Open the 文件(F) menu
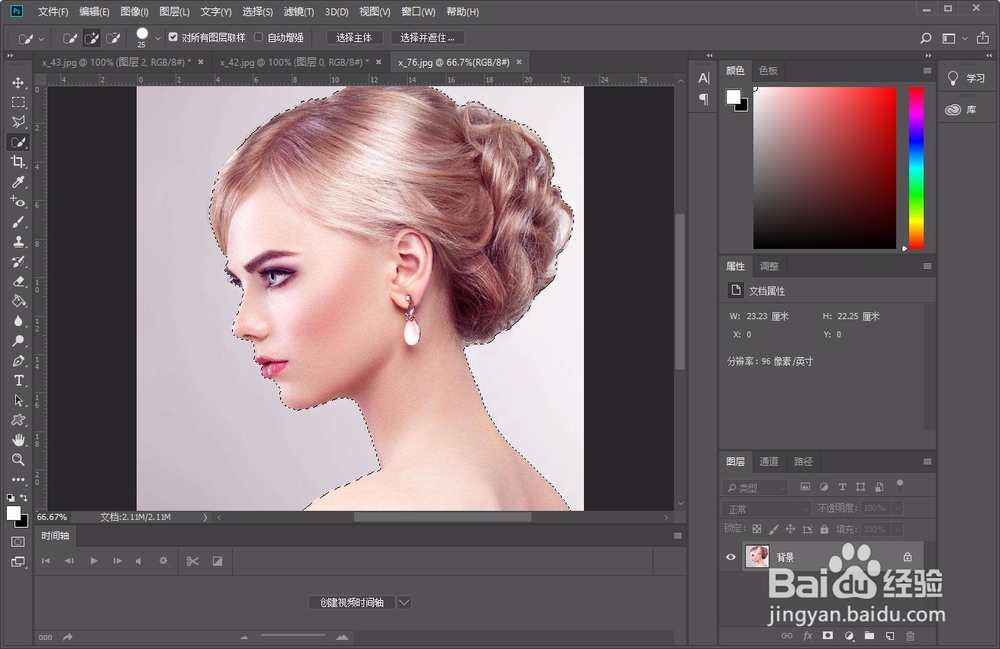This screenshot has width=1000, height=649. click(53, 11)
